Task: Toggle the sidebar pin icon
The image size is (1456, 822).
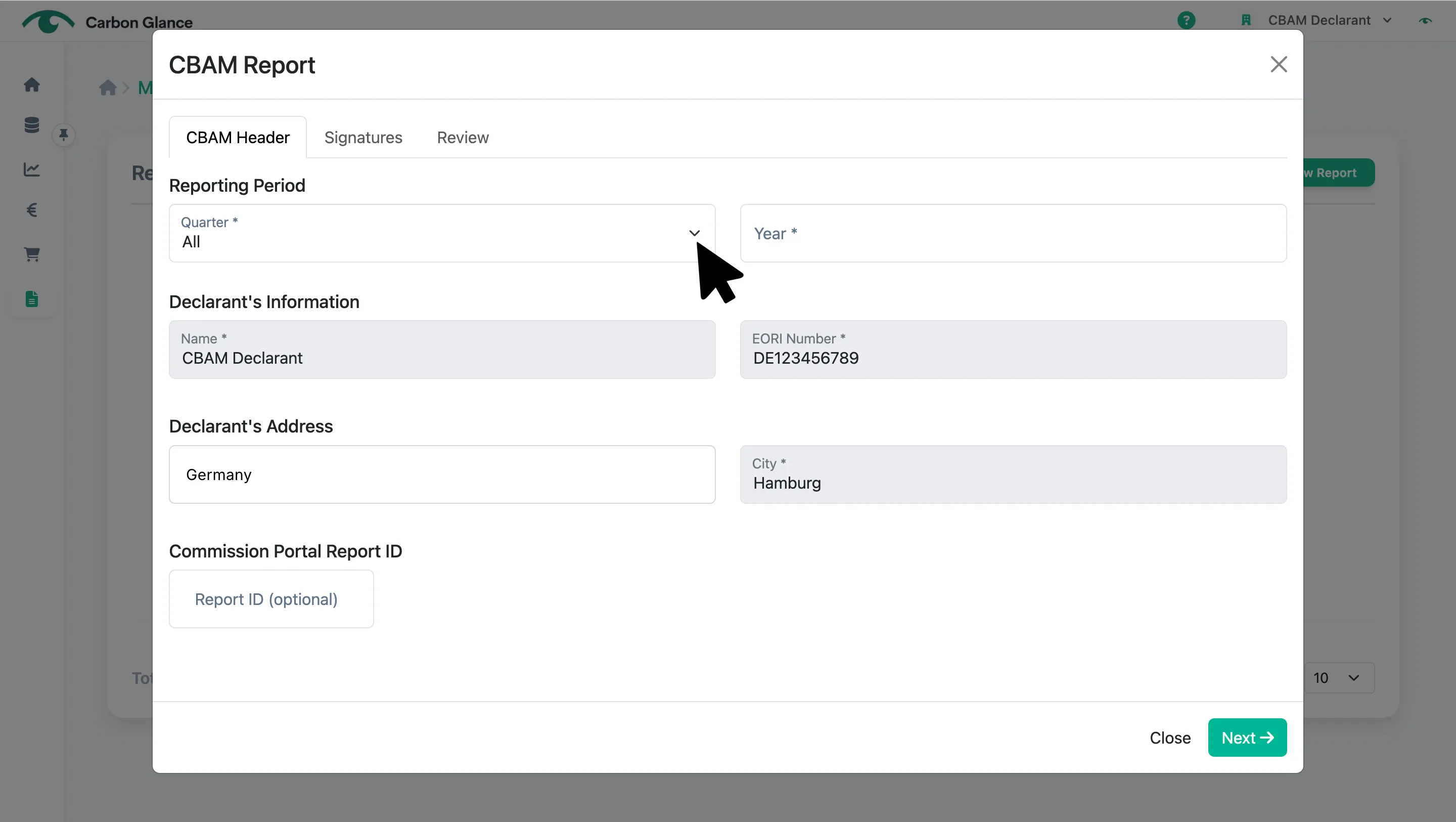Action: [63, 135]
